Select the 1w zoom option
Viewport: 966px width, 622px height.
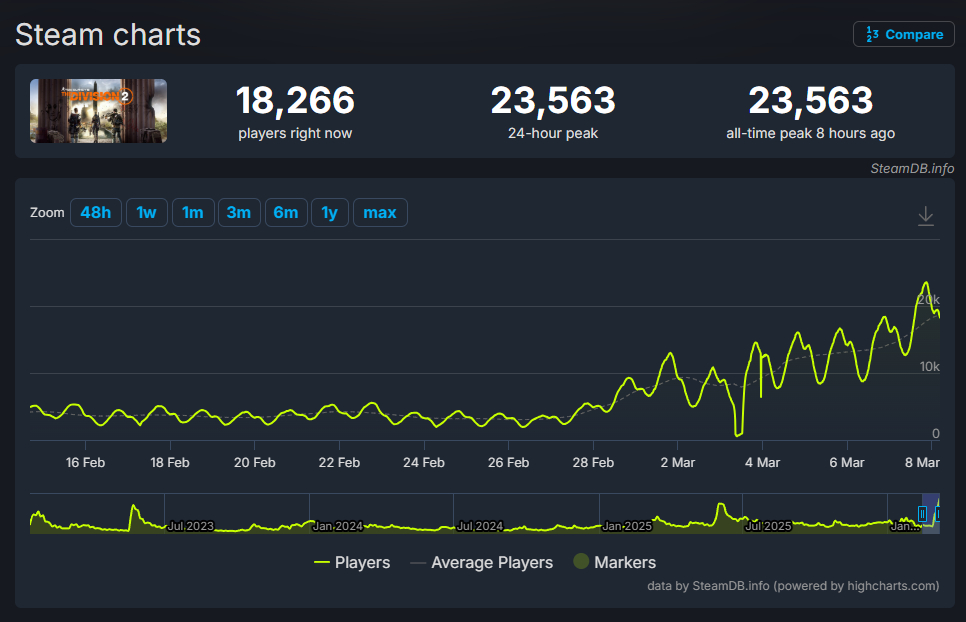point(146,213)
